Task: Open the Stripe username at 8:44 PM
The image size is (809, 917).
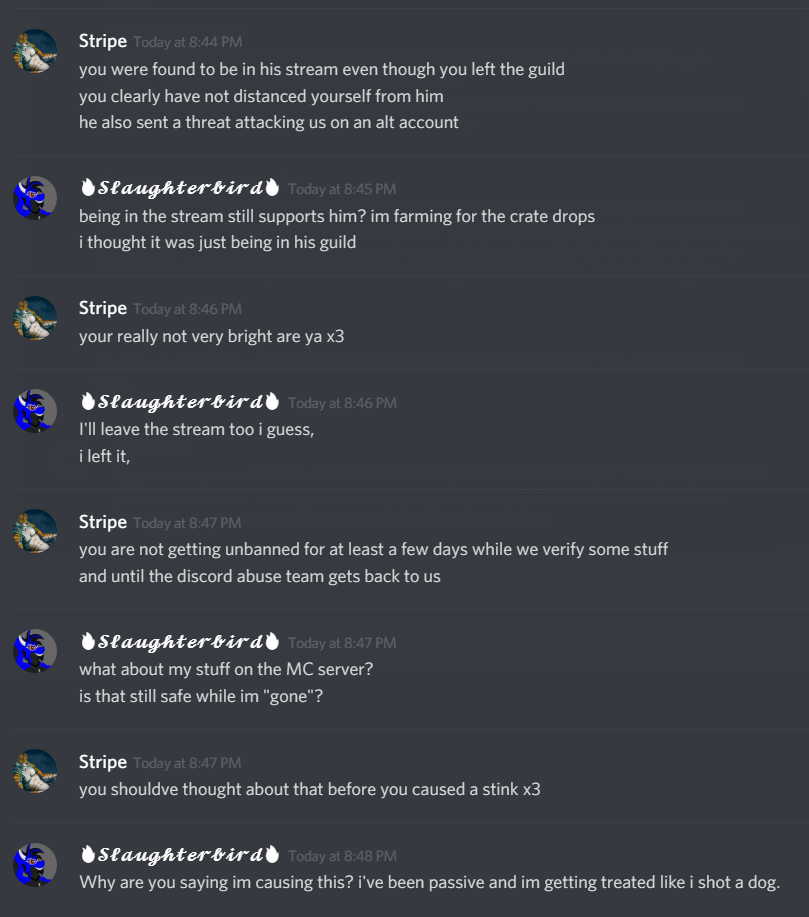Action: point(103,42)
